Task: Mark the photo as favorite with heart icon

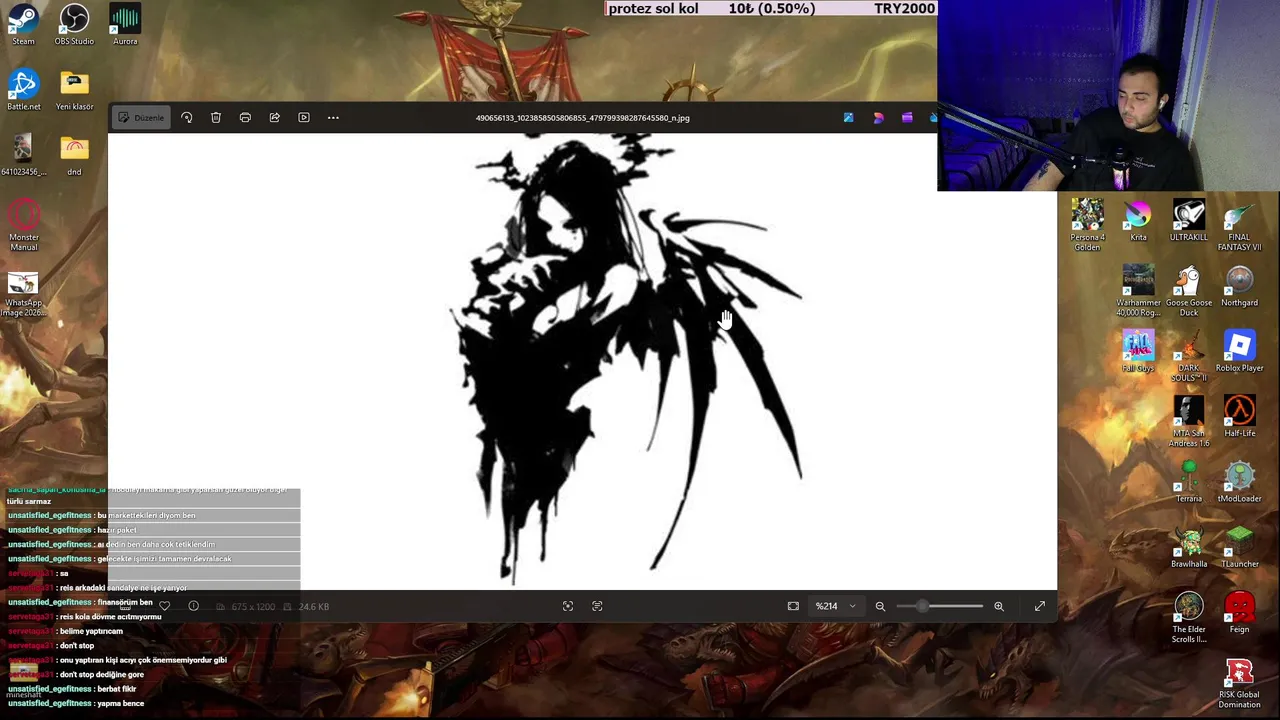Action: tap(165, 606)
